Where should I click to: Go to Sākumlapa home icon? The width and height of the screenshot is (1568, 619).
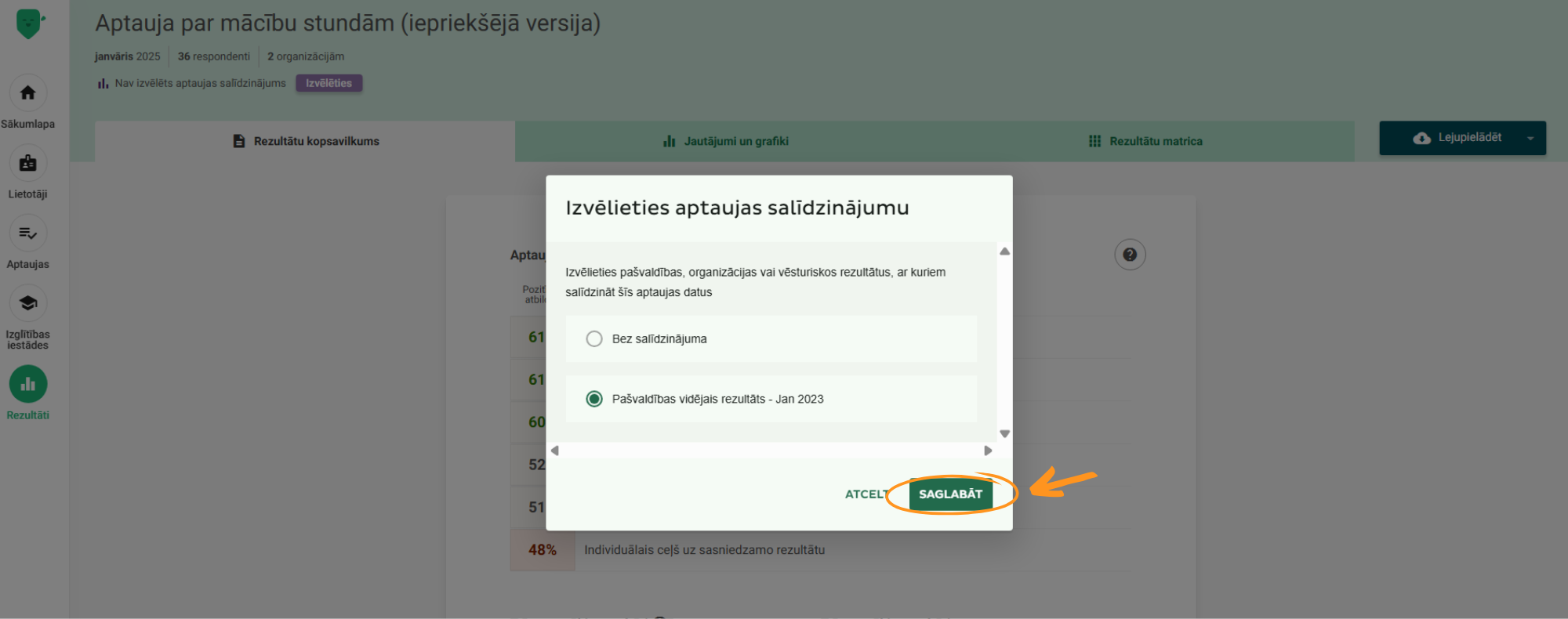pos(28,93)
